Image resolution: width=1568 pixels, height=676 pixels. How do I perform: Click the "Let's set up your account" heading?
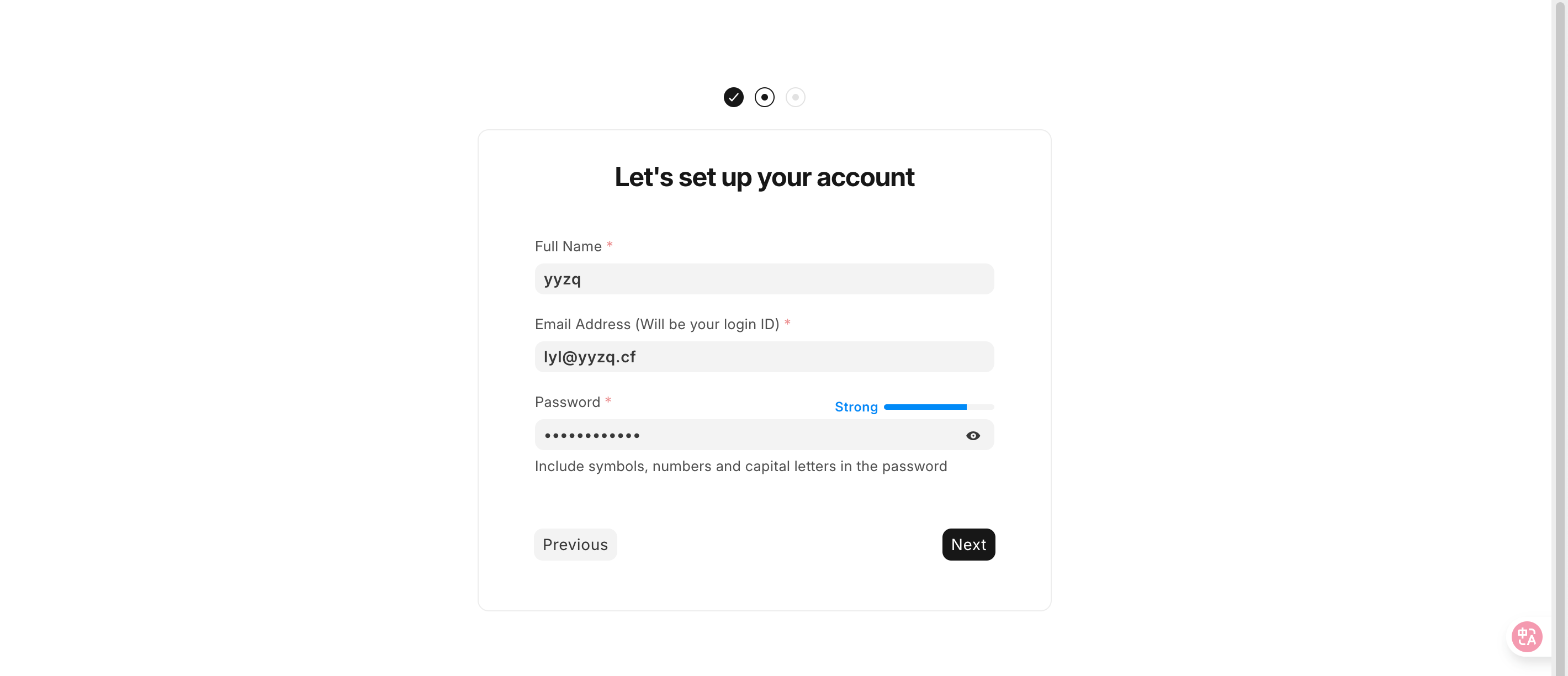pyautogui.click(x=764, y=177)
